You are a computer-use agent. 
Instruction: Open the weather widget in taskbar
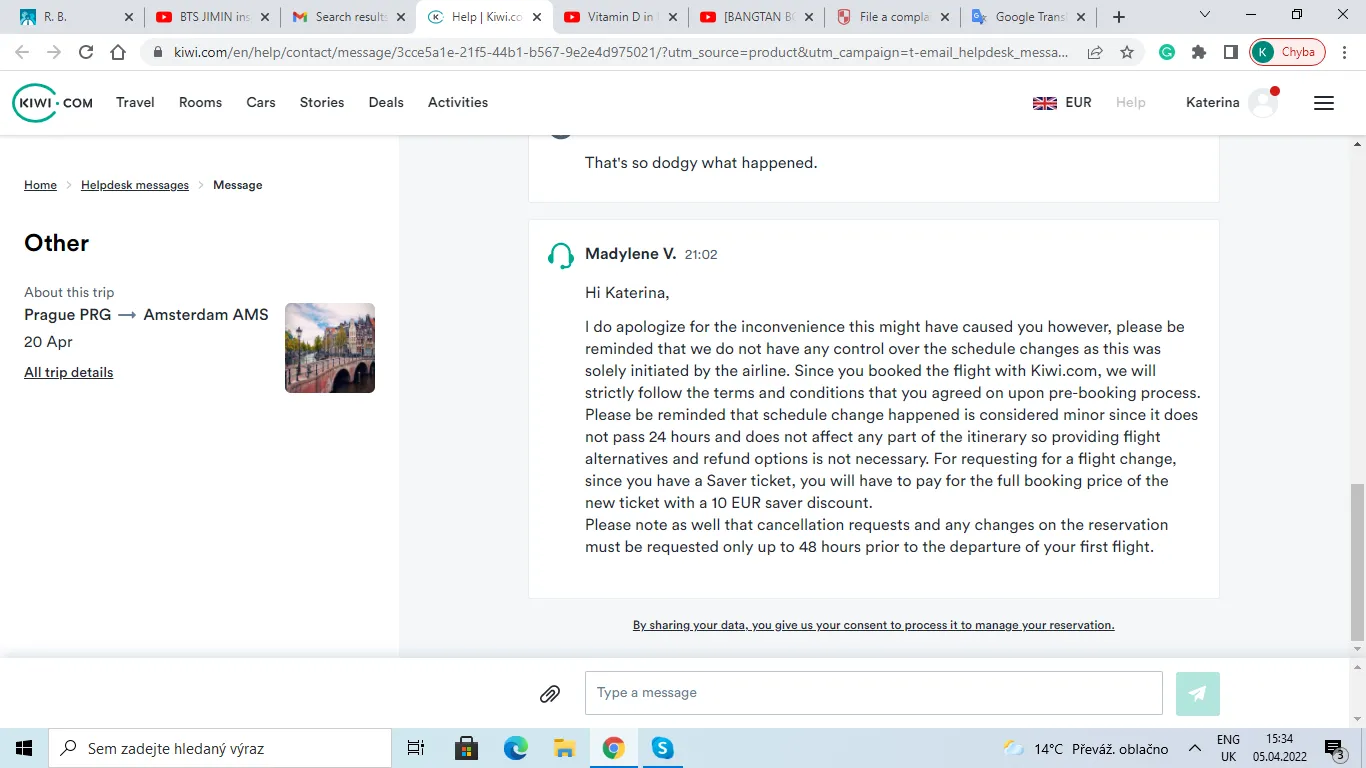tap(1085, 749)
